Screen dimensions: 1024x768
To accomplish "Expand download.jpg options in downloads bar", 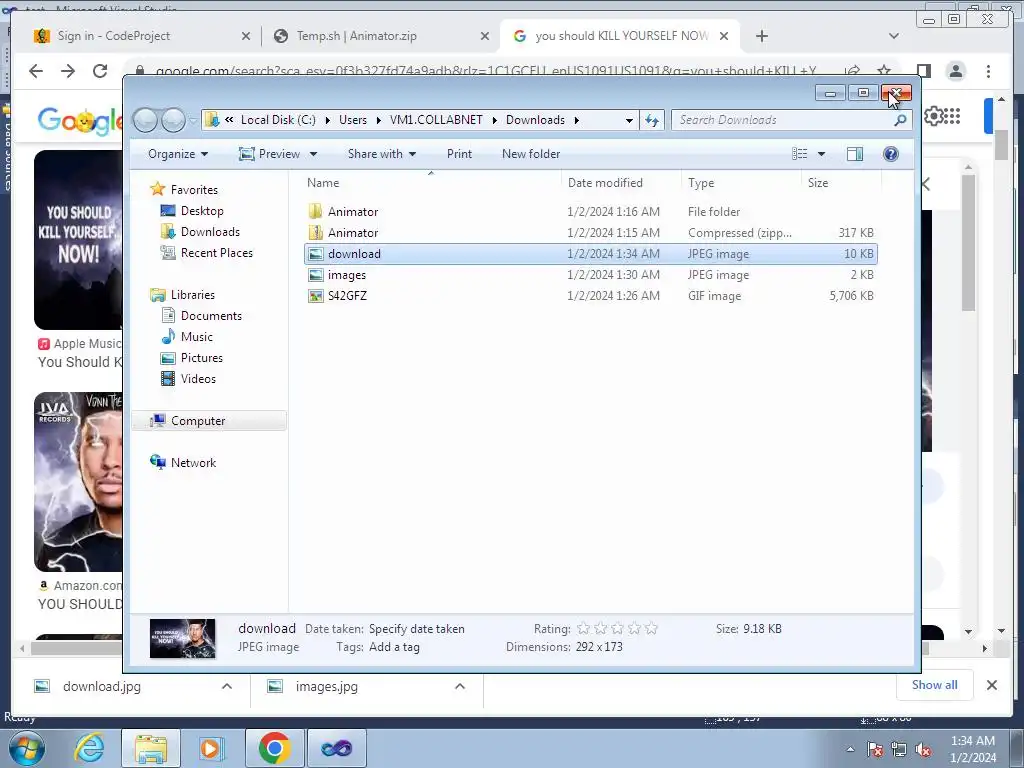I will pos(227,686).
